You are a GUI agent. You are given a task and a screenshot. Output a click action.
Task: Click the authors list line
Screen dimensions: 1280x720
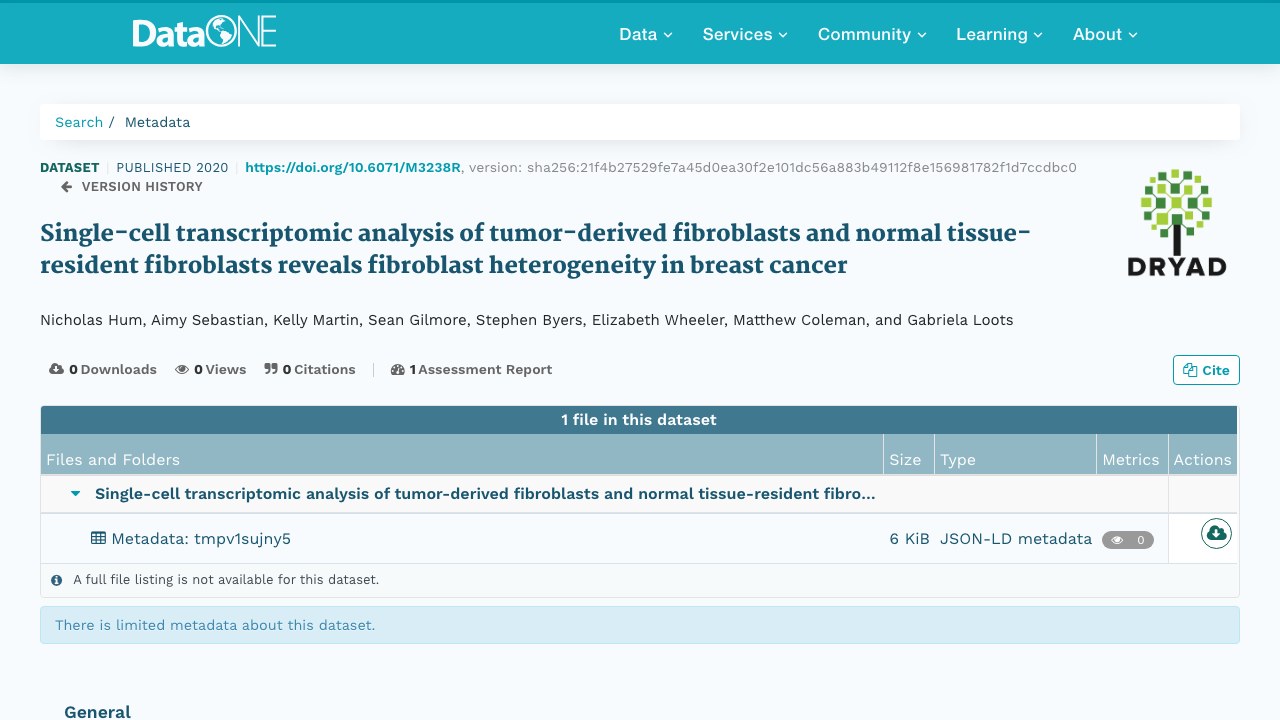(527, 320)
